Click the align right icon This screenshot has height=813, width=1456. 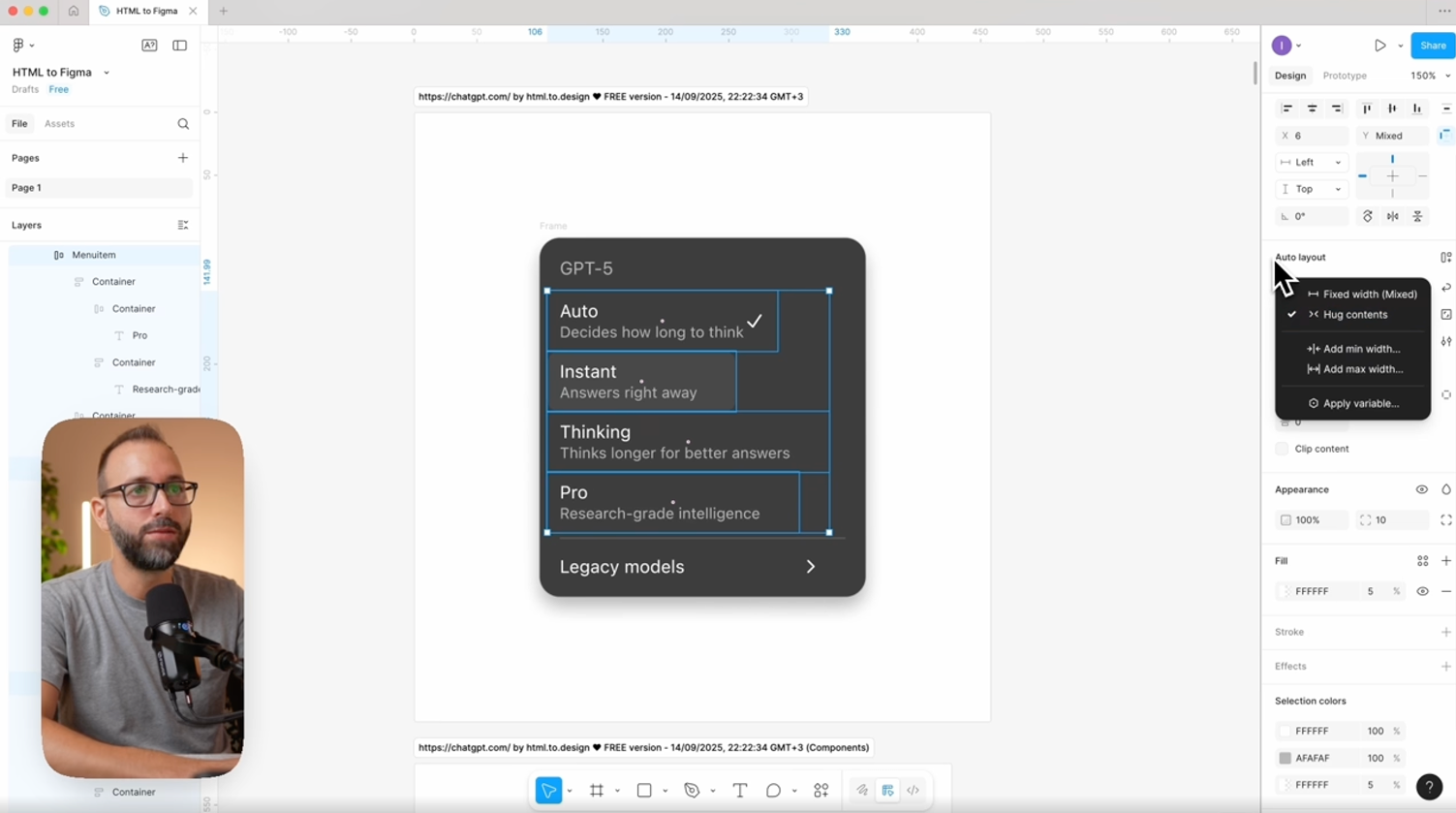click(1337, 109)
